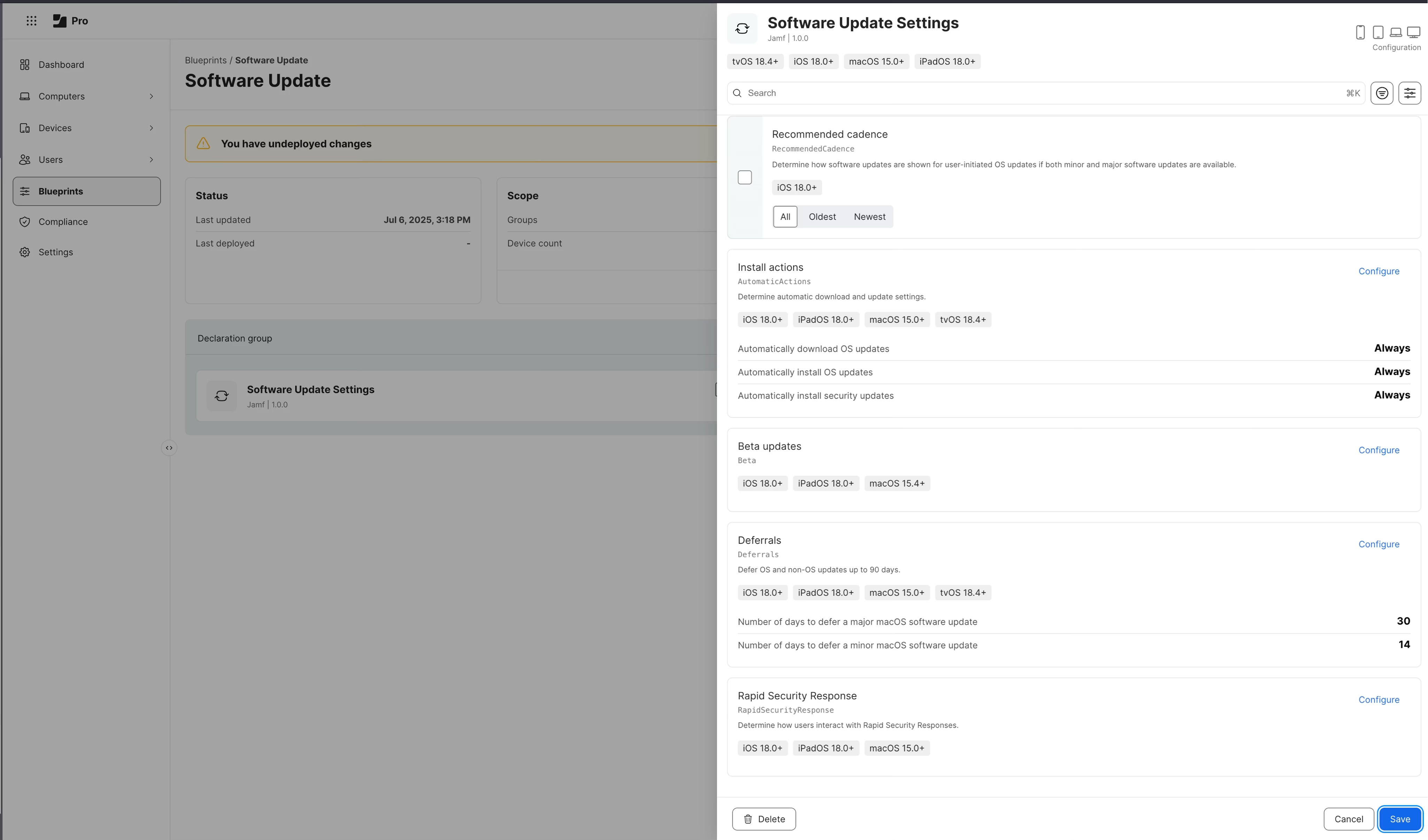The height and width of the screenshot is (840, 1428).
Task: Open the sliders options icon button
Action: click(x=1409, y=93)
